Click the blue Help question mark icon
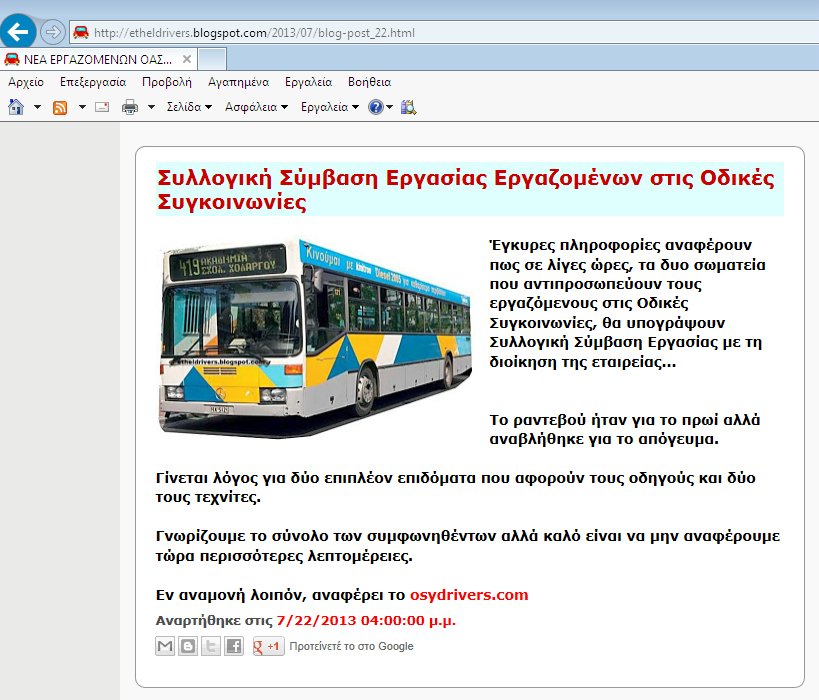Viewport: 819px width, 700px height. (376, 107)
